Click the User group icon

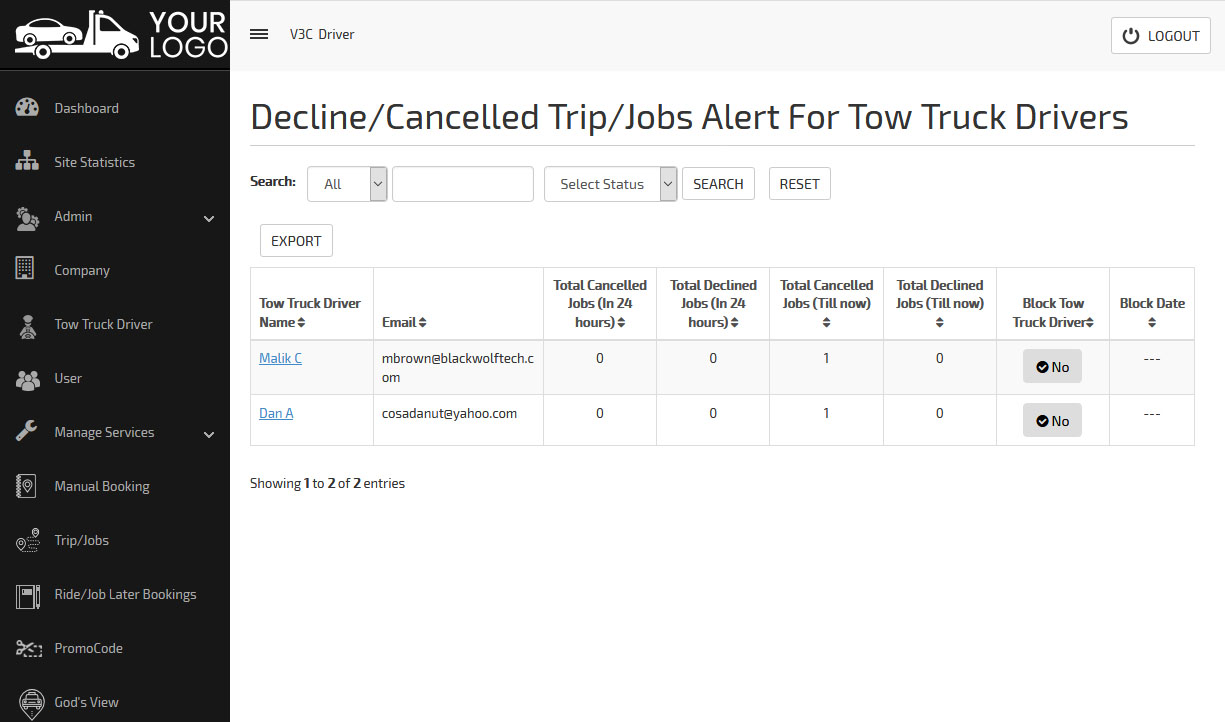pyautogui.click(x=27, y=379)
